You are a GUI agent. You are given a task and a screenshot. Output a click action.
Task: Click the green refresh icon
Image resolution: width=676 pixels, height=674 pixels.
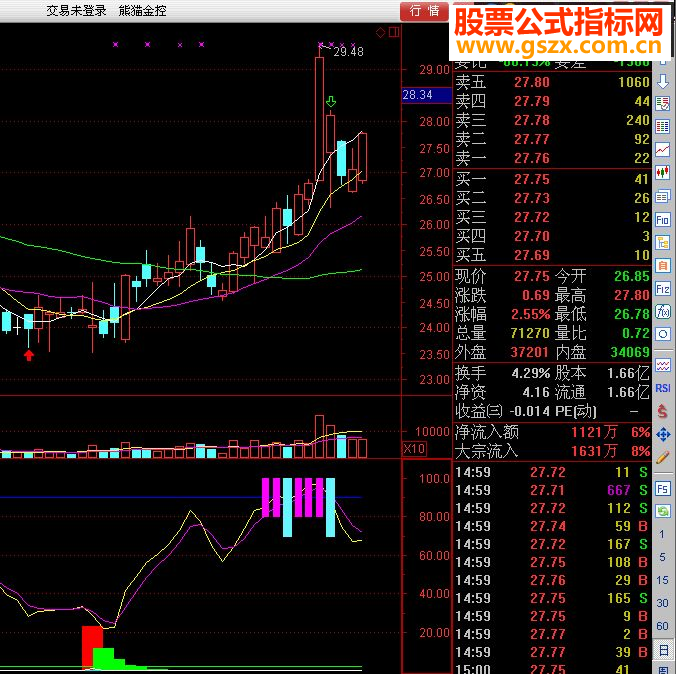coord(663,511)
